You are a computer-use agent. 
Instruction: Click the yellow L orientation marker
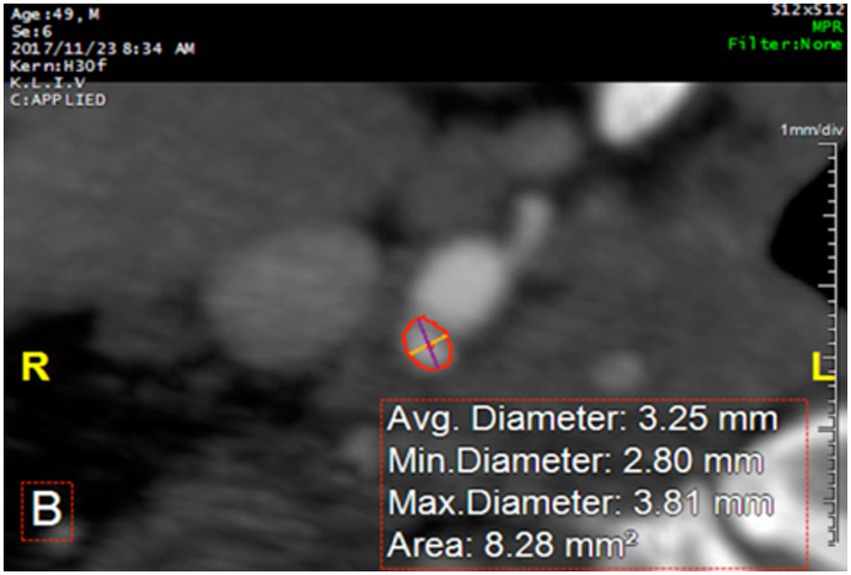pyautogui.click(x=823, y=367)
